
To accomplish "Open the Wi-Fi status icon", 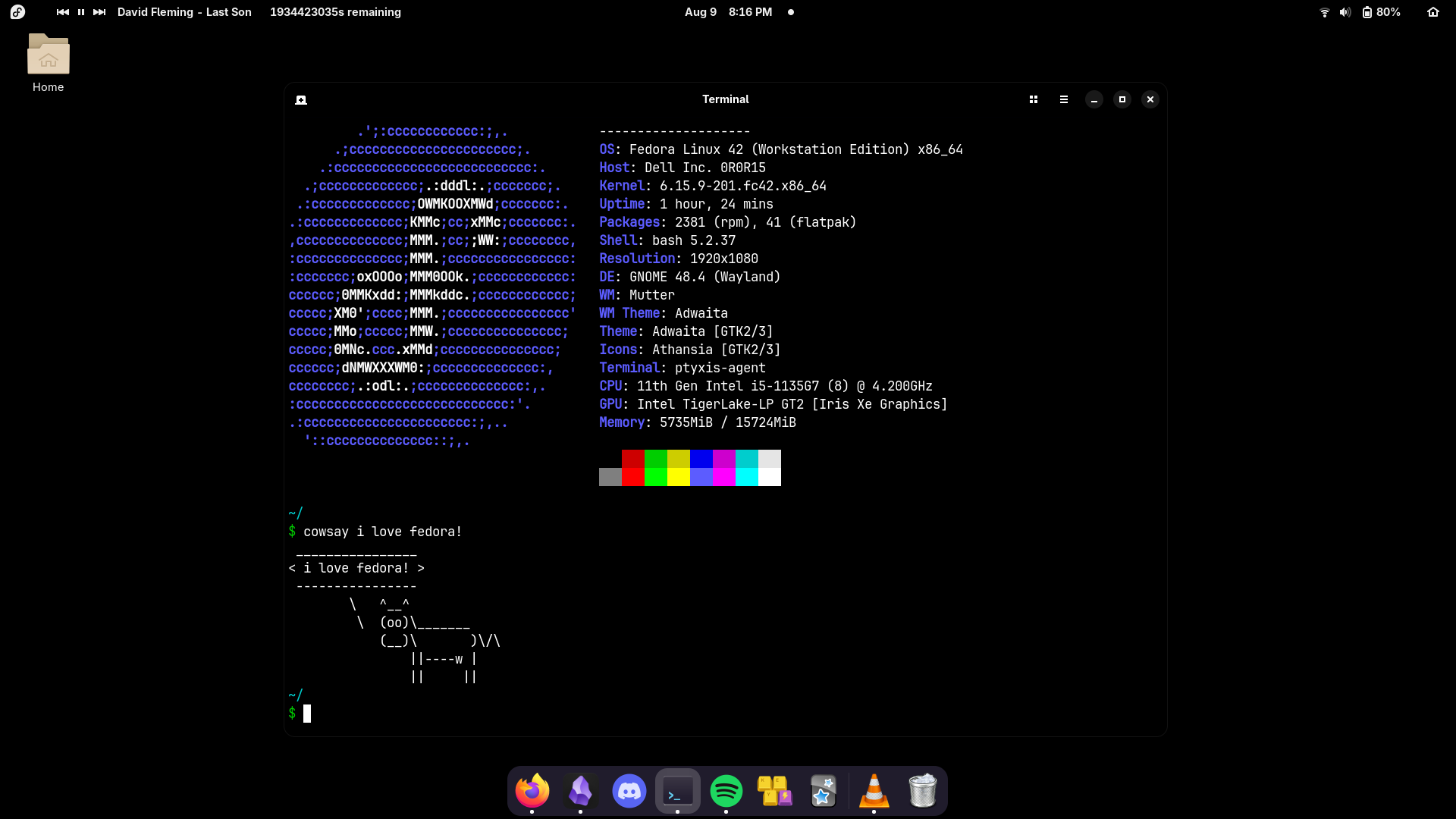I will click(1325, 12).
